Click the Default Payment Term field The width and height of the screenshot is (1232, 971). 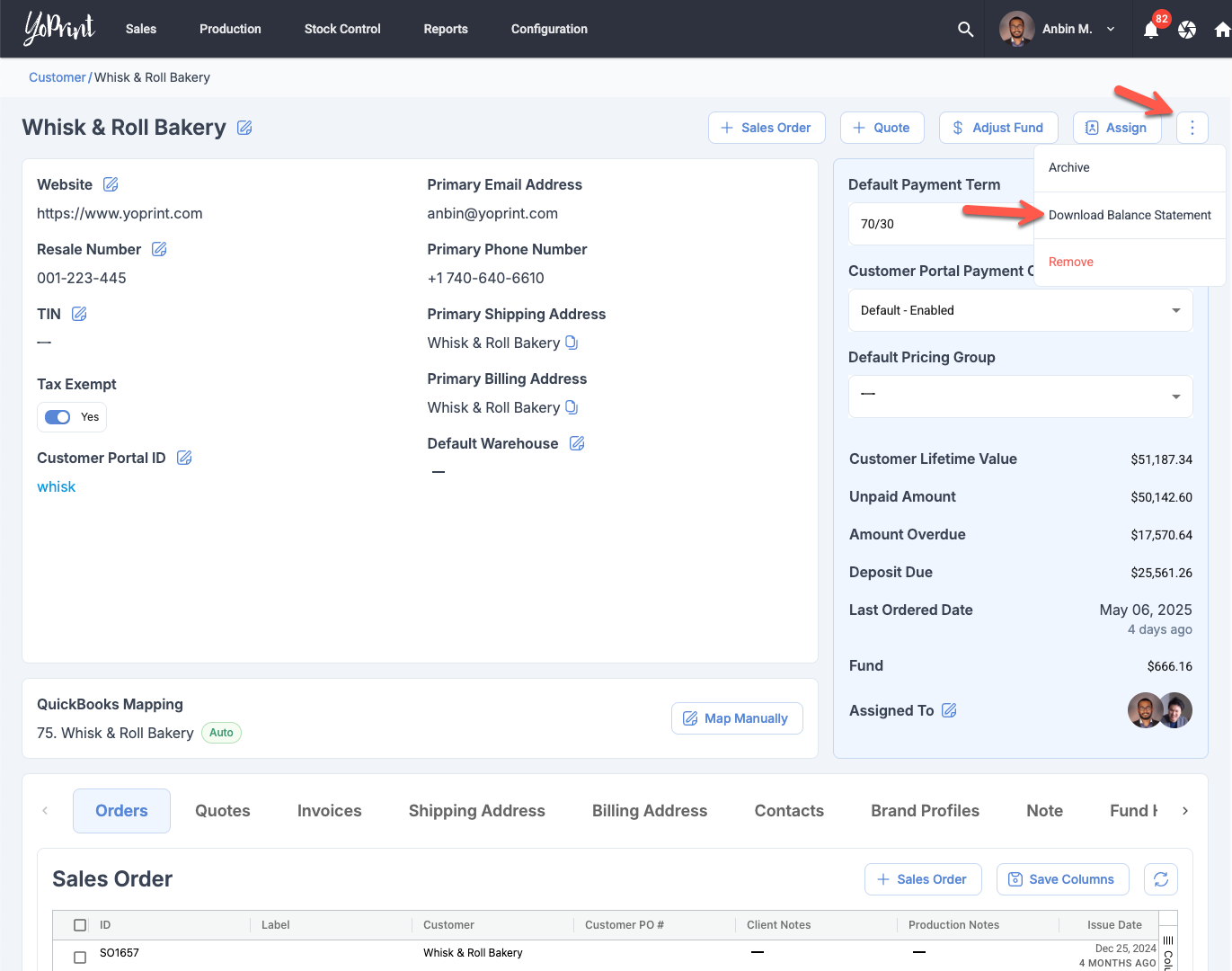939,224
